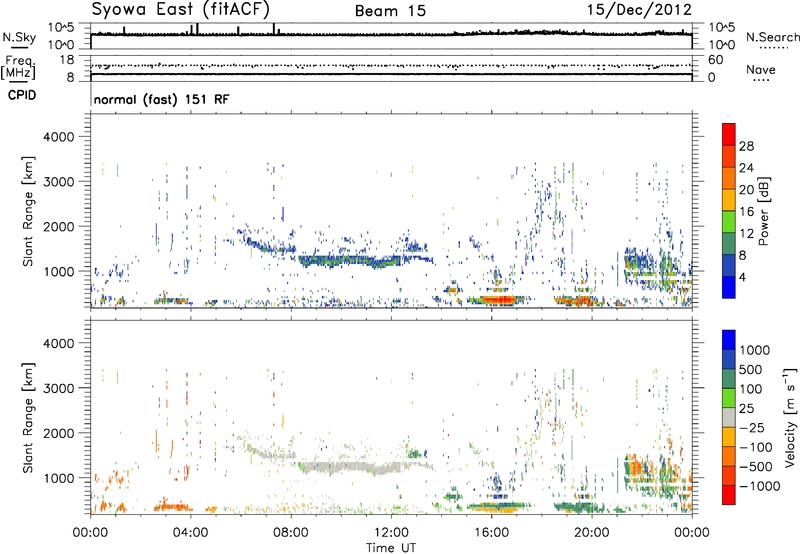
Task: Click the '60' value on Nave axis
Action: [716, 60]
